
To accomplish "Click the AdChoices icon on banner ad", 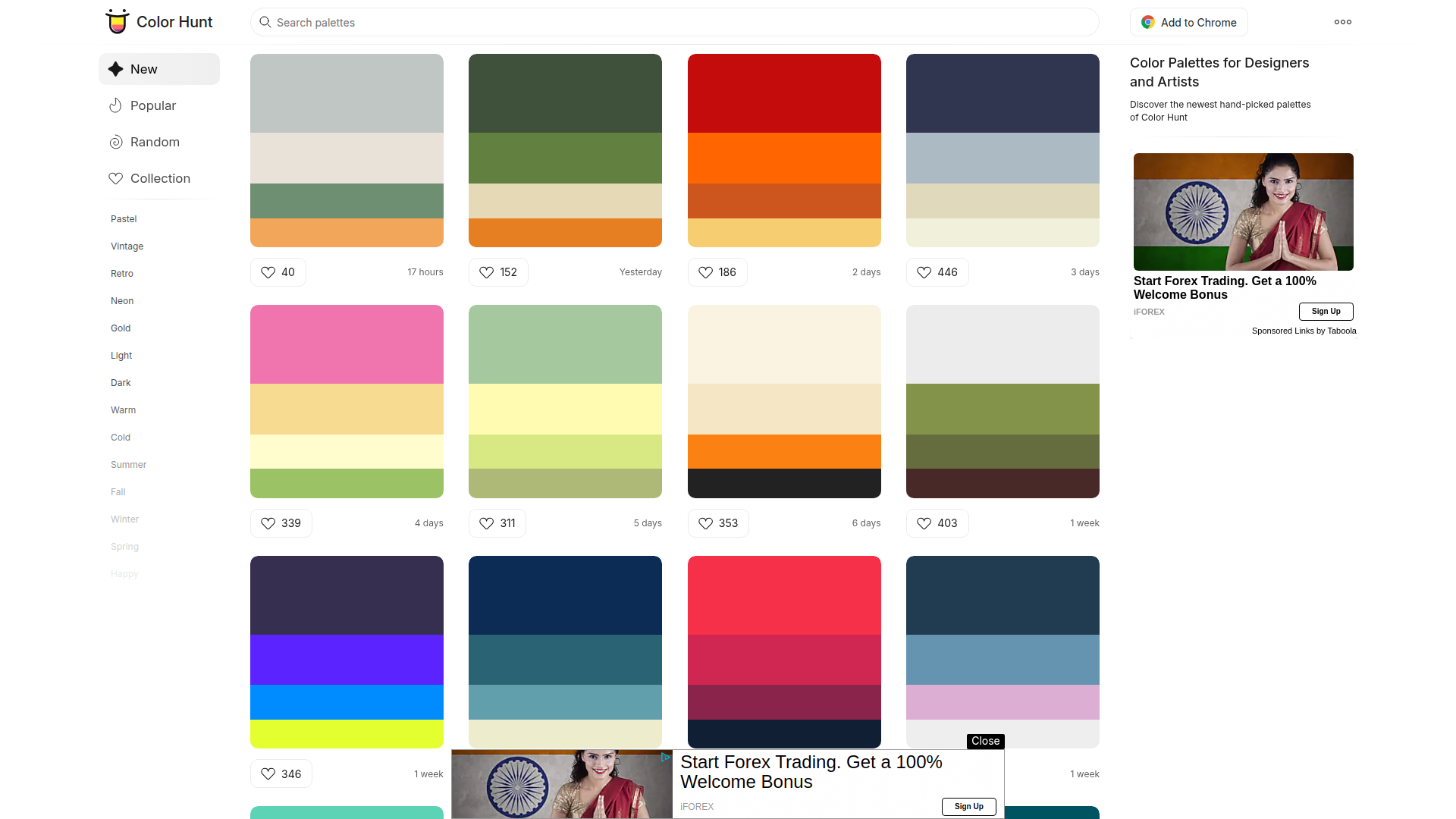I will point(665,757).
